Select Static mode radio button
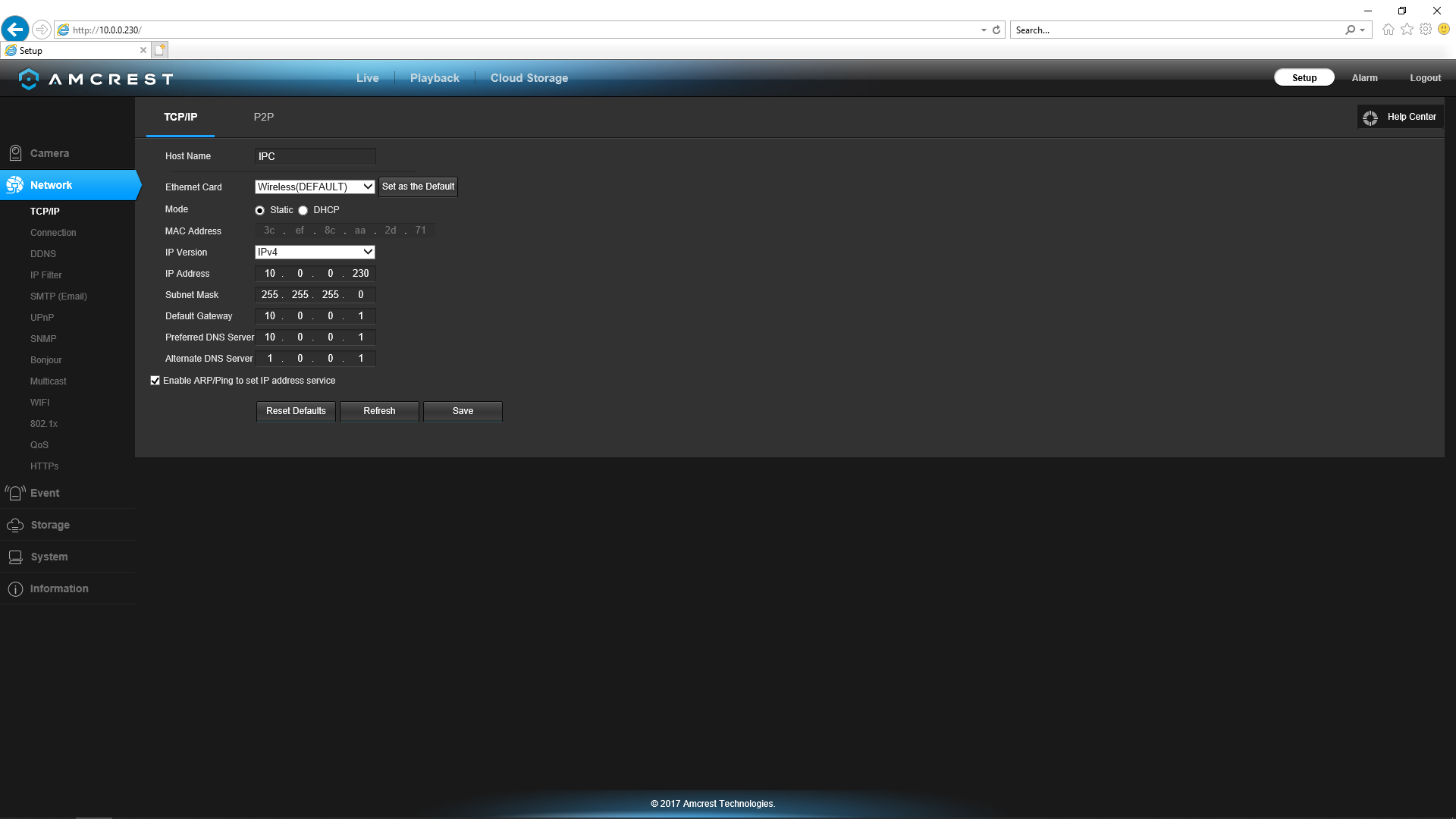 [260, 210]
